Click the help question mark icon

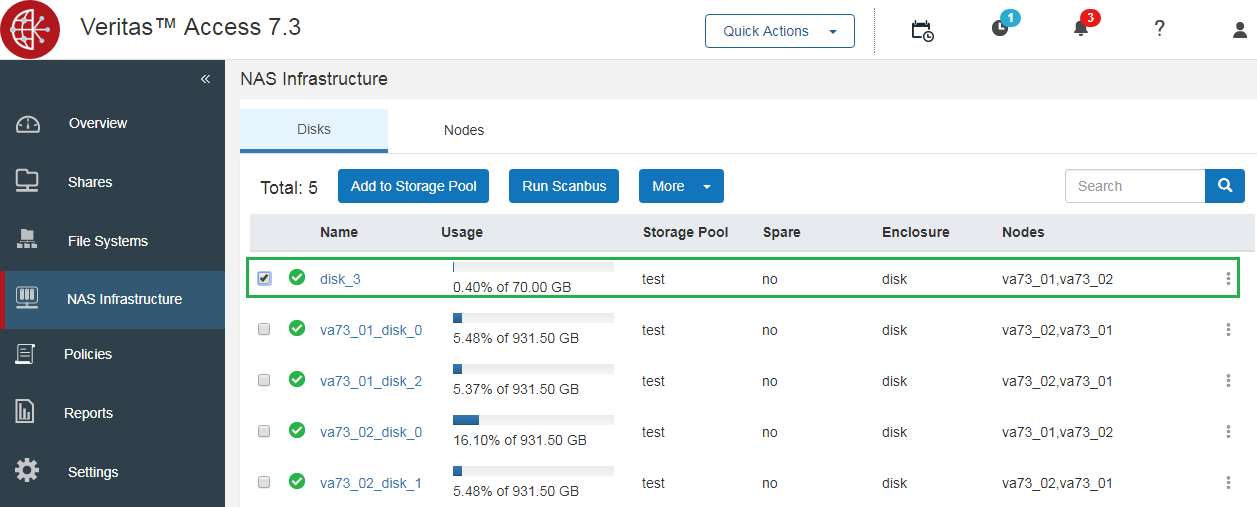click(1160, 29)
